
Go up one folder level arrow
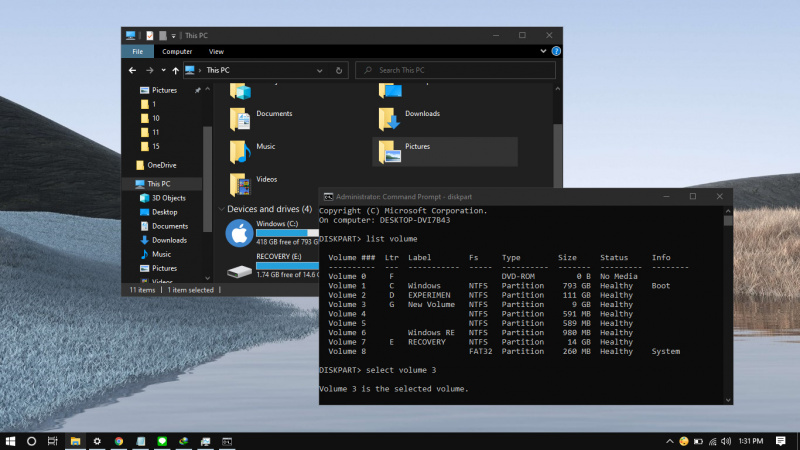(x=176, y=70)
